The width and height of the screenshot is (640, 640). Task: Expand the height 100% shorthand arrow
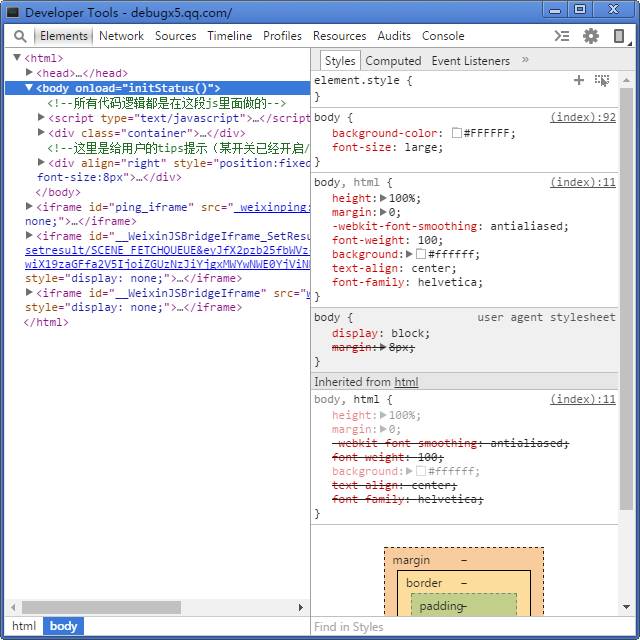383,198
